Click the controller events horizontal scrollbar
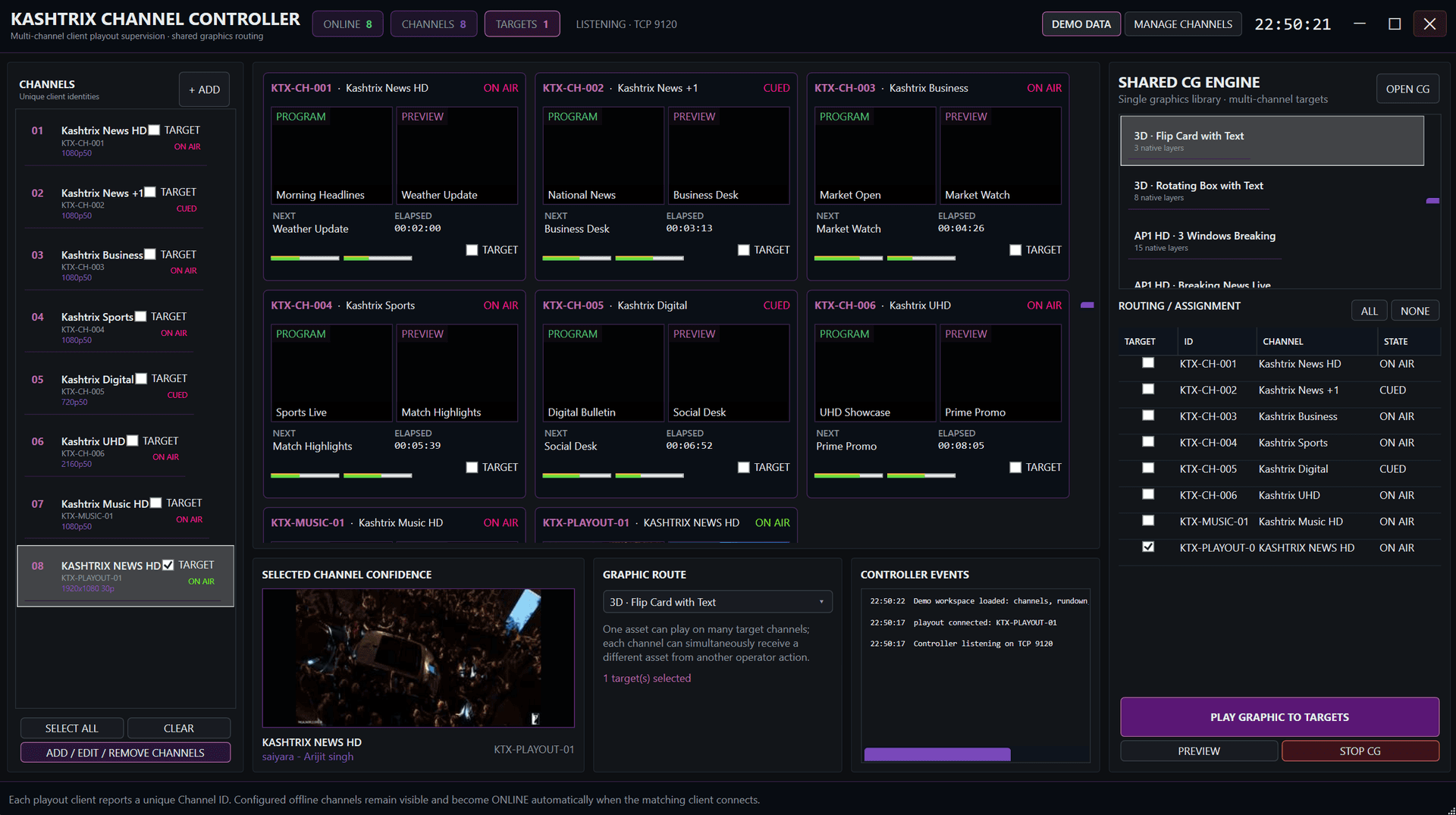 pos(937,754)
